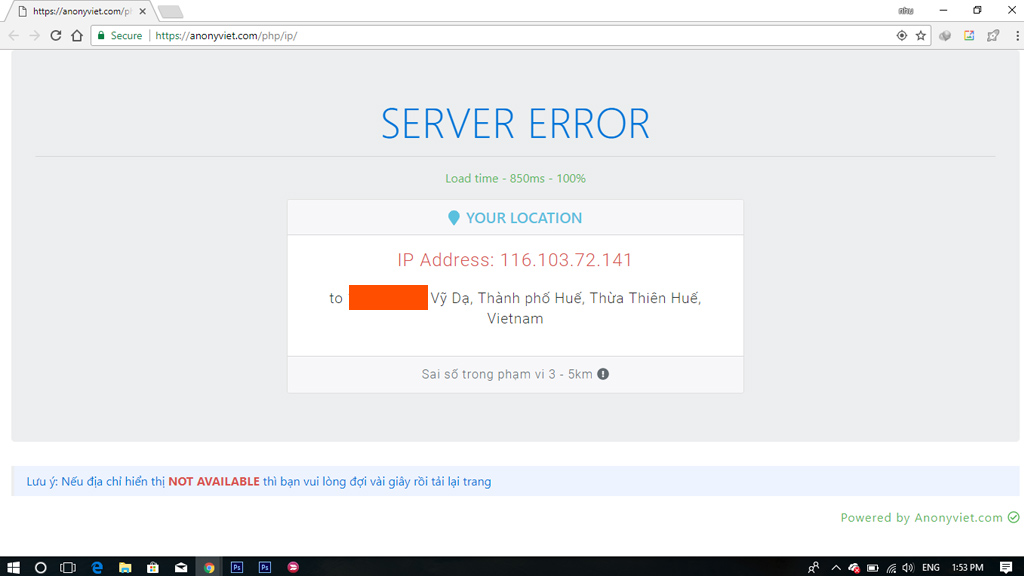Image resolution: width=1024 pixels, height=576 pixels.
Task: Open Microsoft Edge from the taskbar
Action: pos(97,567)
